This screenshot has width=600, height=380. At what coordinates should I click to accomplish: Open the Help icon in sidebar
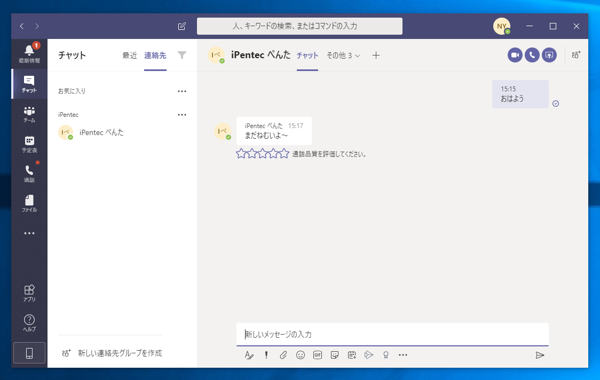[29, 323]
